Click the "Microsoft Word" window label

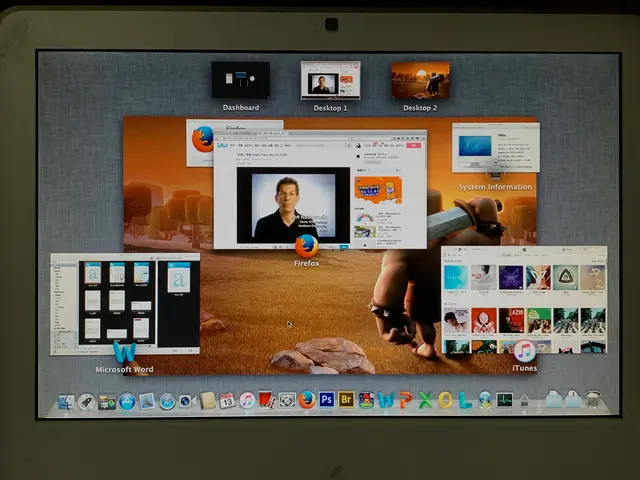coord(124,369)
